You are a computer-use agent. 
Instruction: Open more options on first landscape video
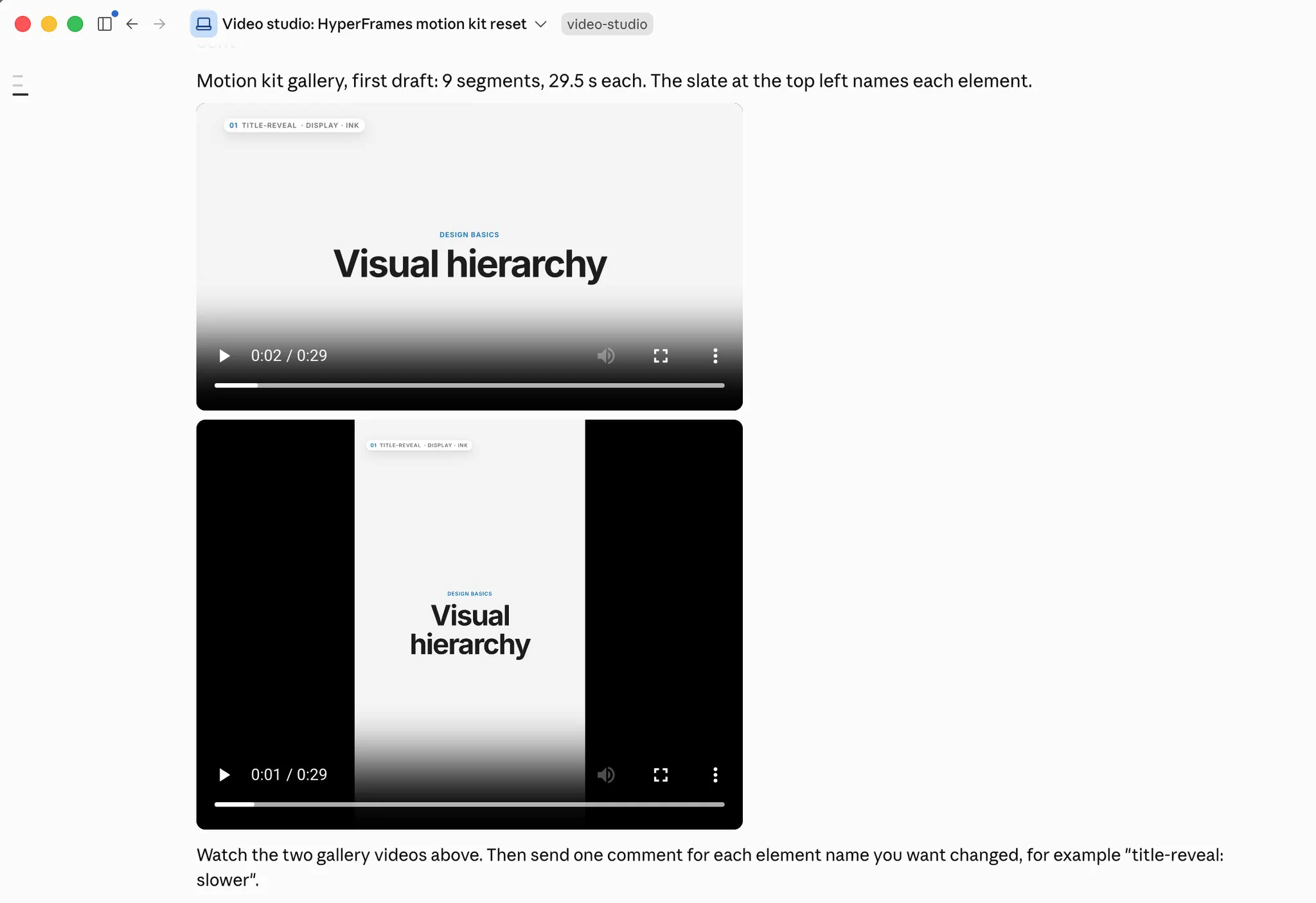click(715, 355)
